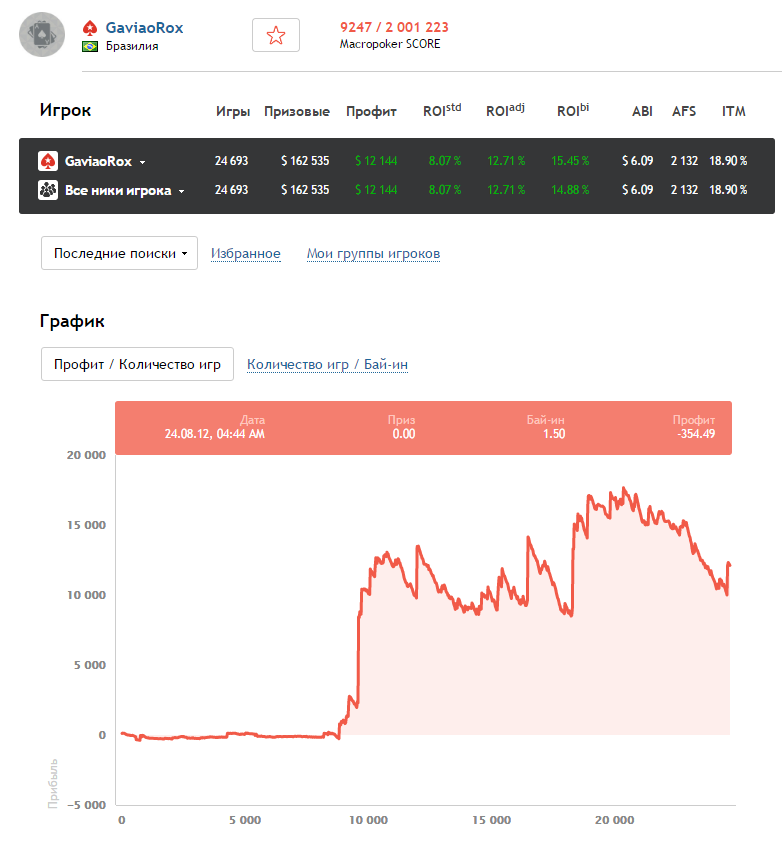Click the Призовые column header
The width and height of the screenshot is (782, 844).
tap(297, 112)
